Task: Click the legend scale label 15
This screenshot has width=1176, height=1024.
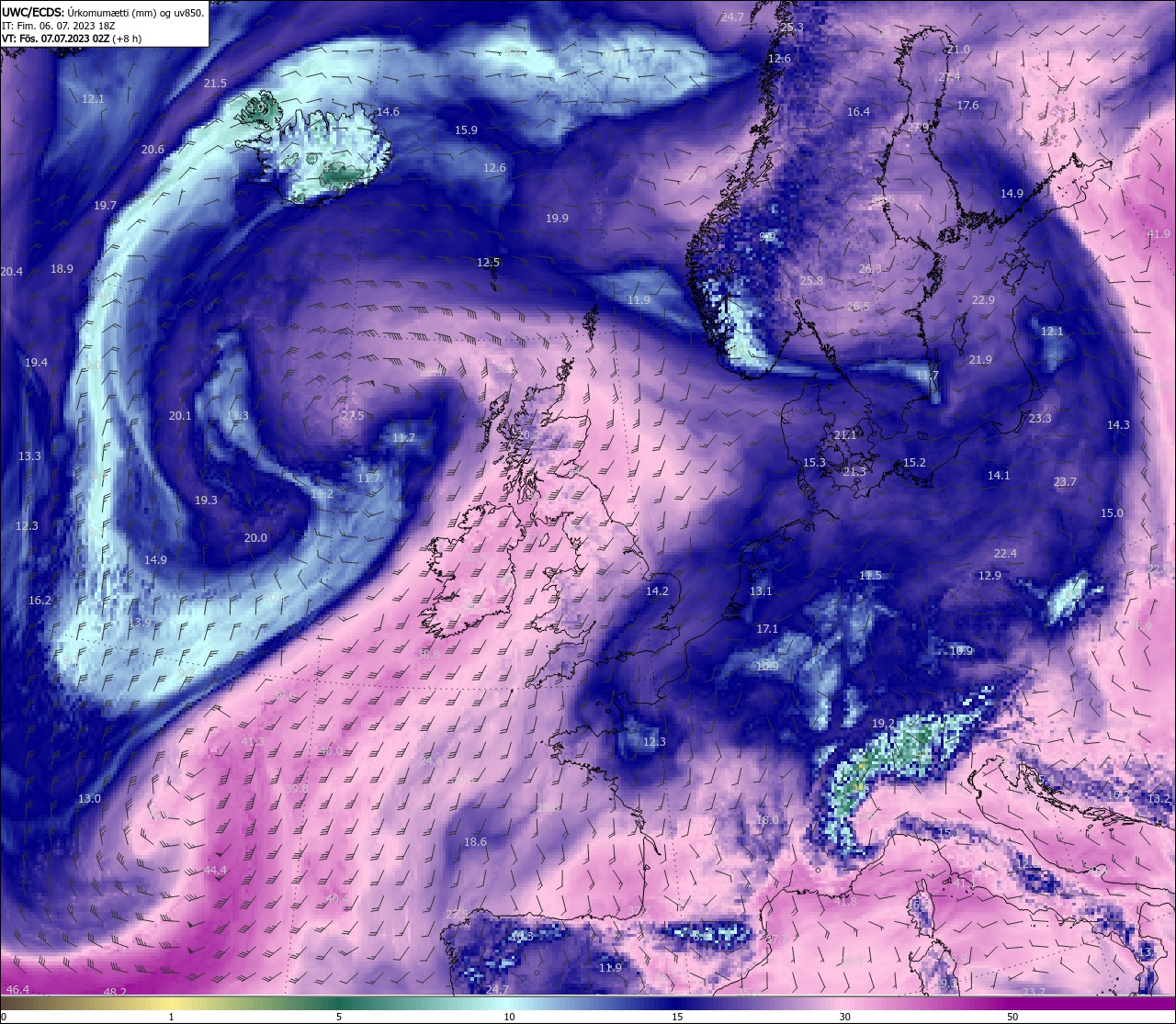Action: (677, 1018)
